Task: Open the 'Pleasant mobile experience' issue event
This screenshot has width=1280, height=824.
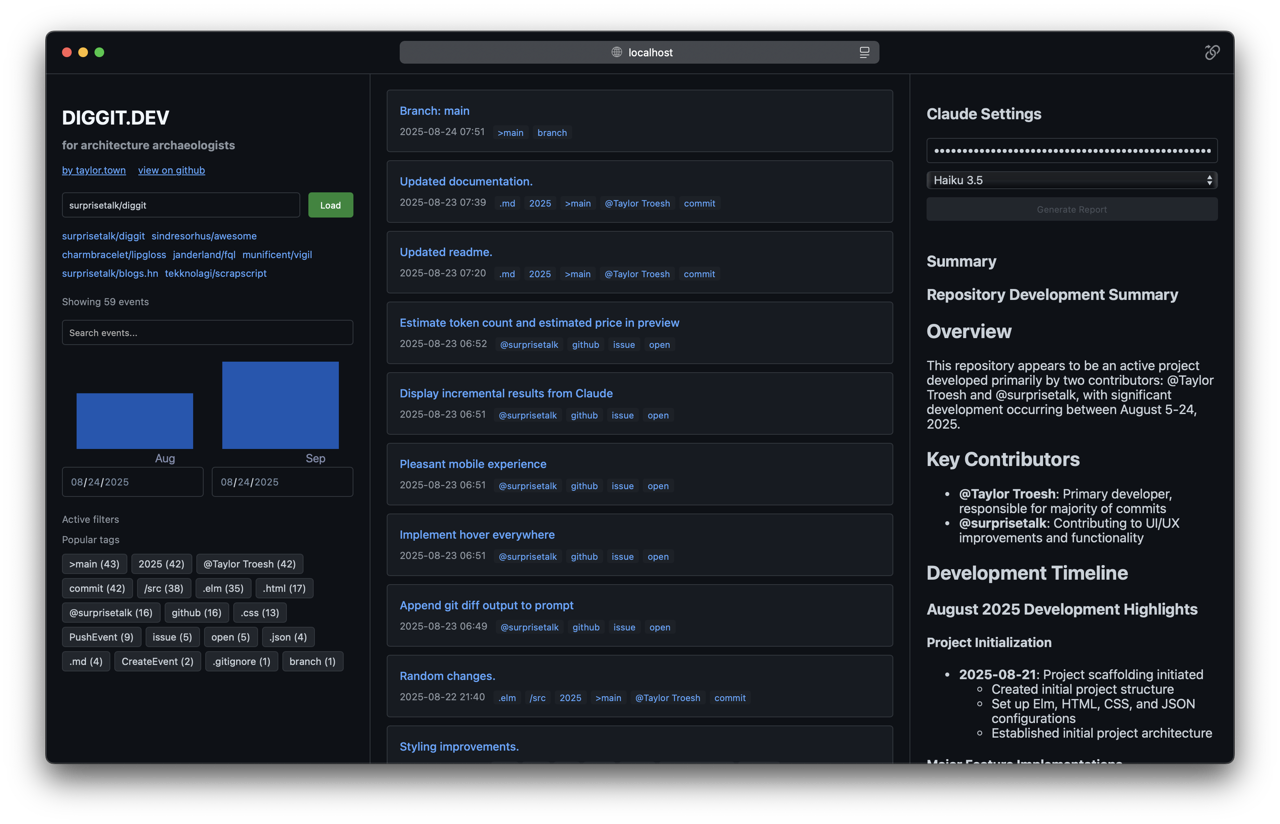Action: click(x=473, y=464)
